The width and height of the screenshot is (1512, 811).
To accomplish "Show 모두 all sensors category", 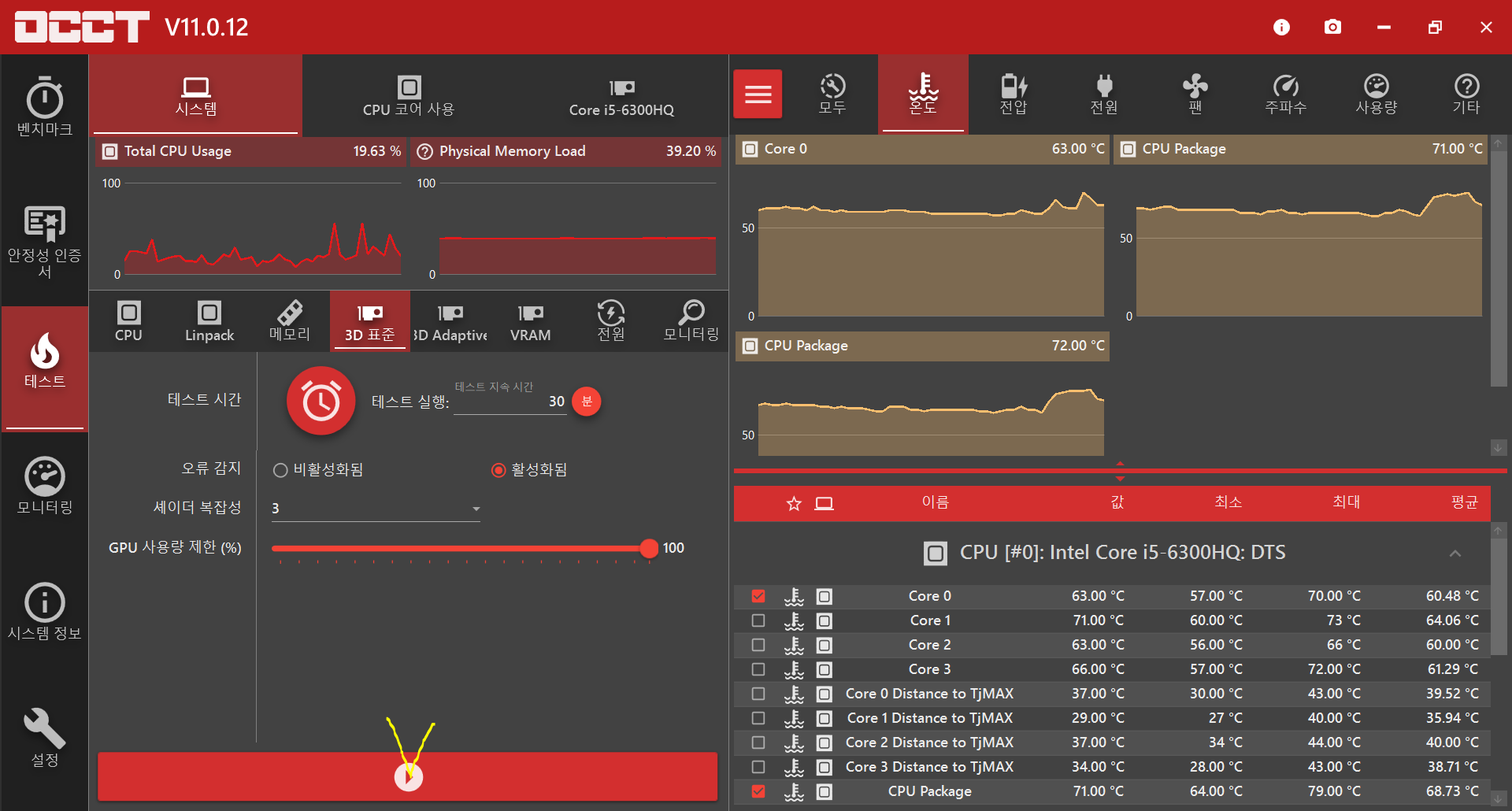I will point(832,94).
